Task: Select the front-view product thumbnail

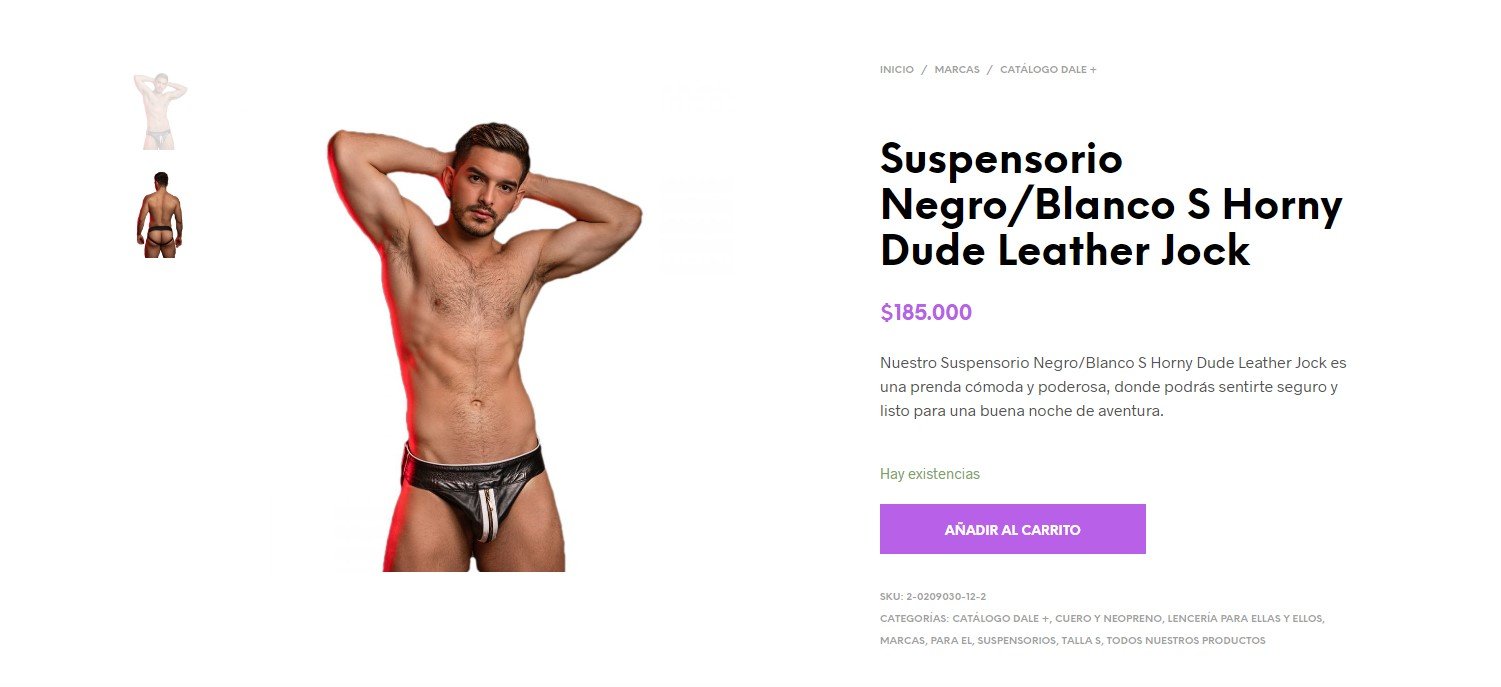Action: click(160, 112)
